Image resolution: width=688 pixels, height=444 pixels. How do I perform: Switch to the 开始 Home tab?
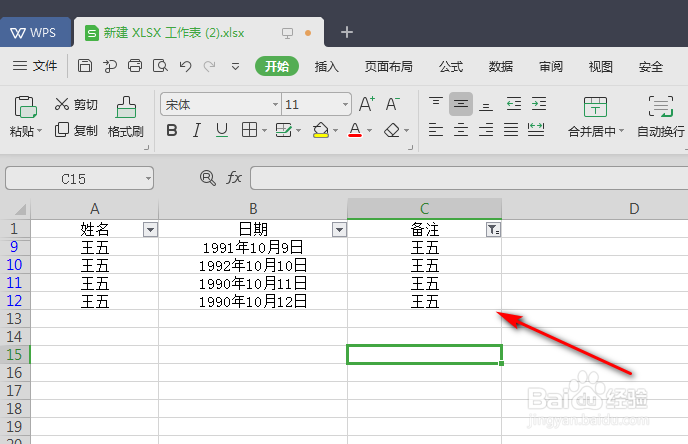pyautogui.click(x=277, y=66)
